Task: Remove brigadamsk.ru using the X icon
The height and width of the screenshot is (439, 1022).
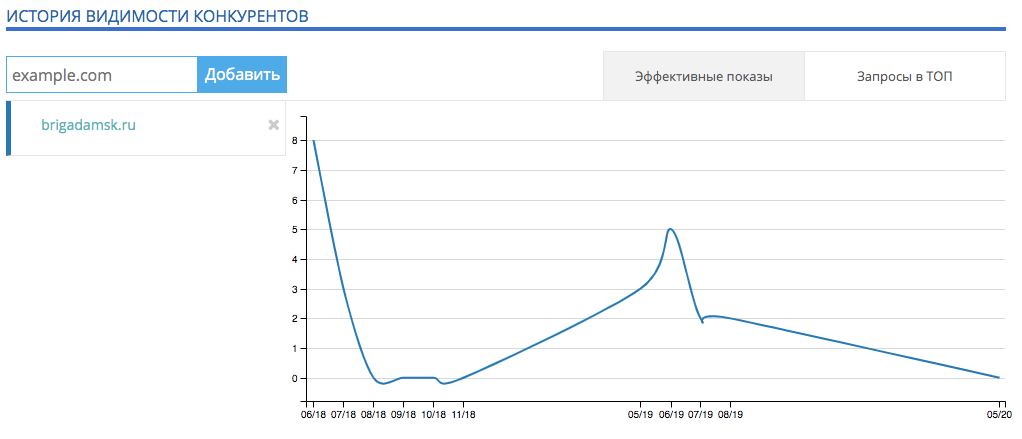Action: 273,125
